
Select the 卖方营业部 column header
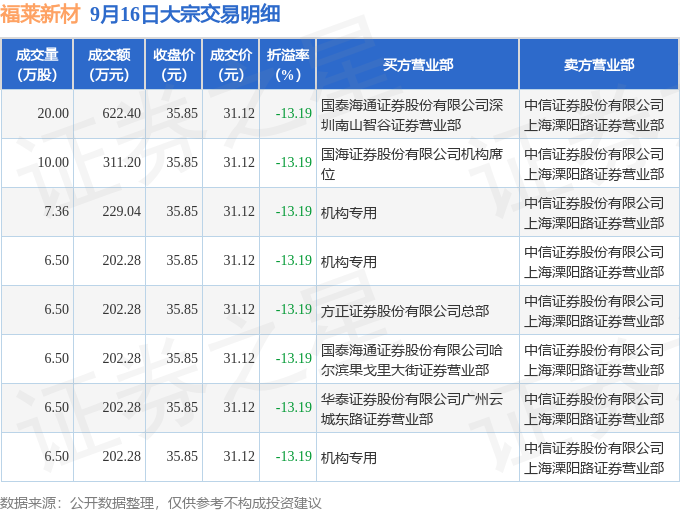pyautogui.click(x=599, y=65)
